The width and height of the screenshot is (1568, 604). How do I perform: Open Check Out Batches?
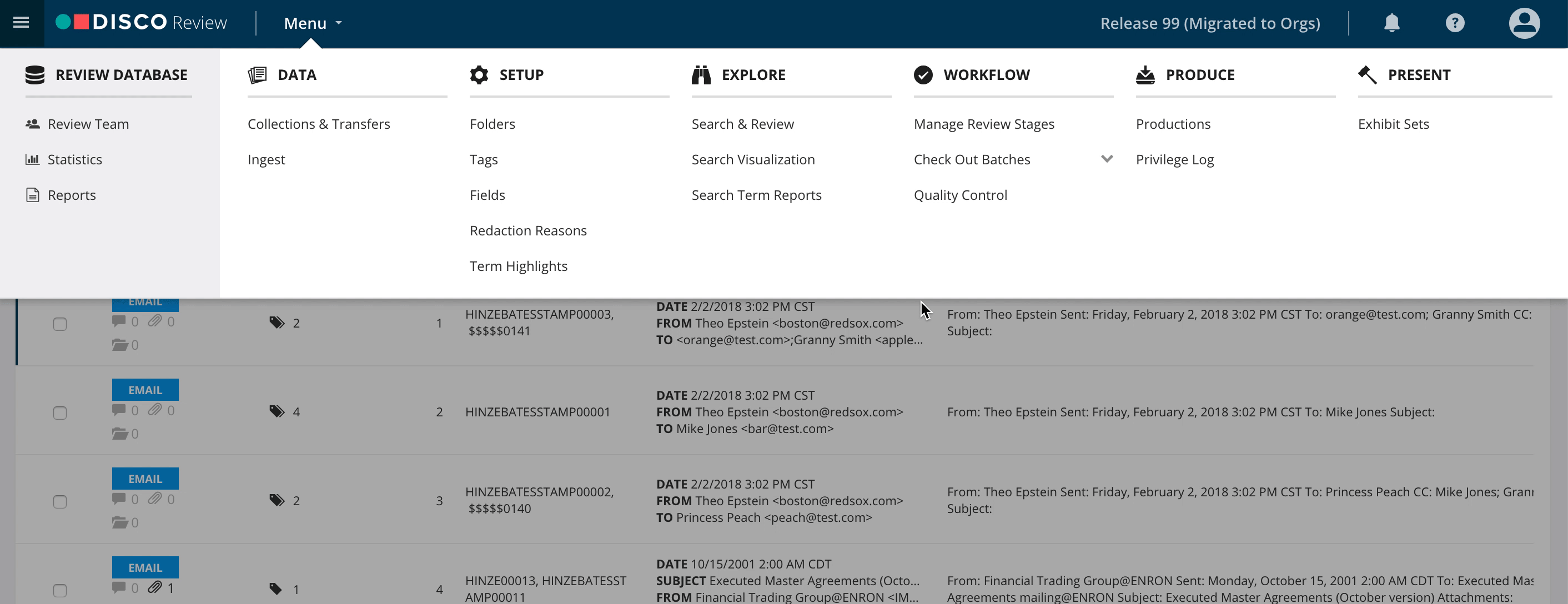tap(972, 159)
